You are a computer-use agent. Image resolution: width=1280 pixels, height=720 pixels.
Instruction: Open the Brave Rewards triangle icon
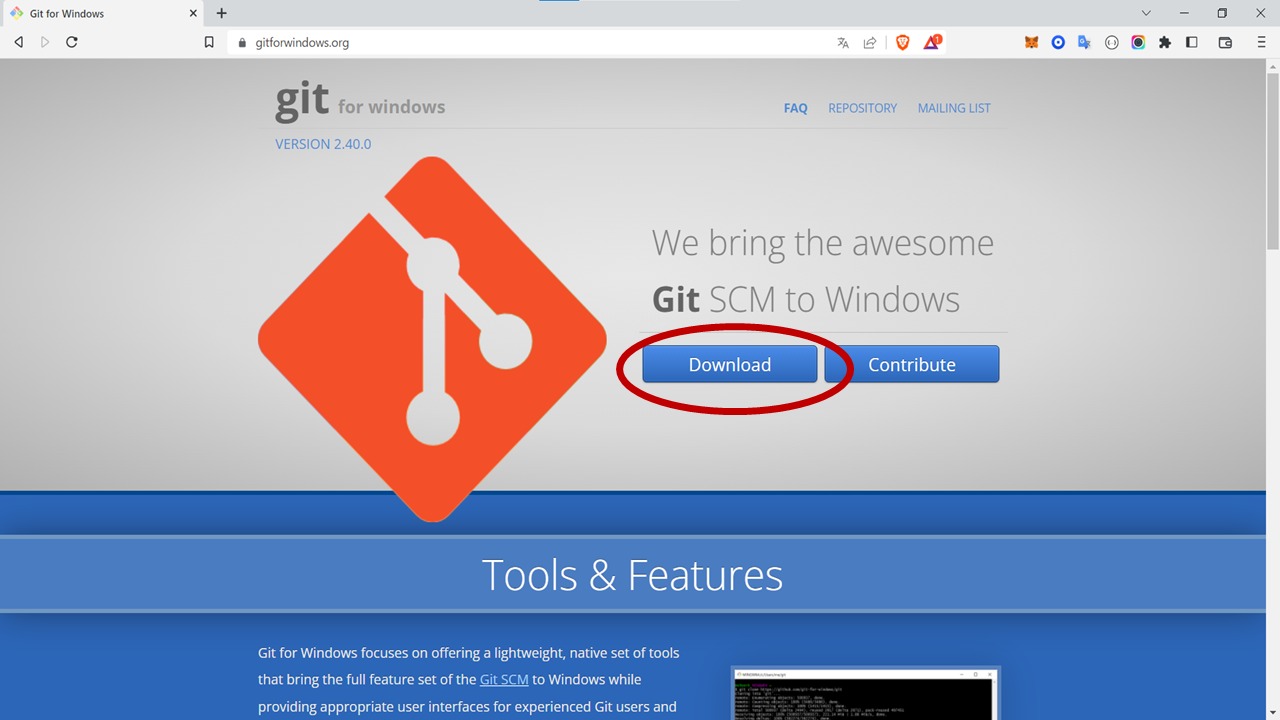coord(932,42)
